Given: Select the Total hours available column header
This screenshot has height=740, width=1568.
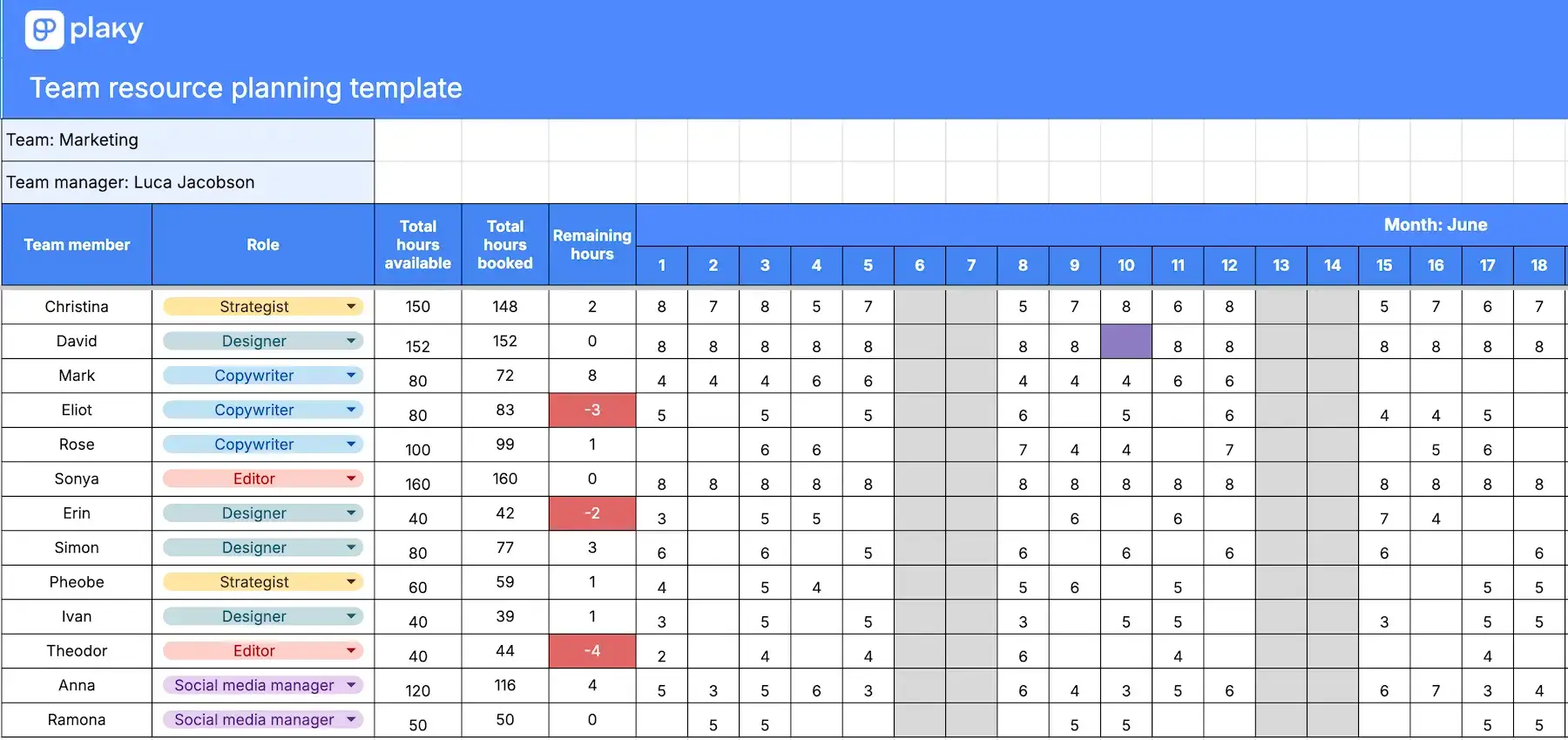Looking at the screenshot, I should click(x=418, y=245).
